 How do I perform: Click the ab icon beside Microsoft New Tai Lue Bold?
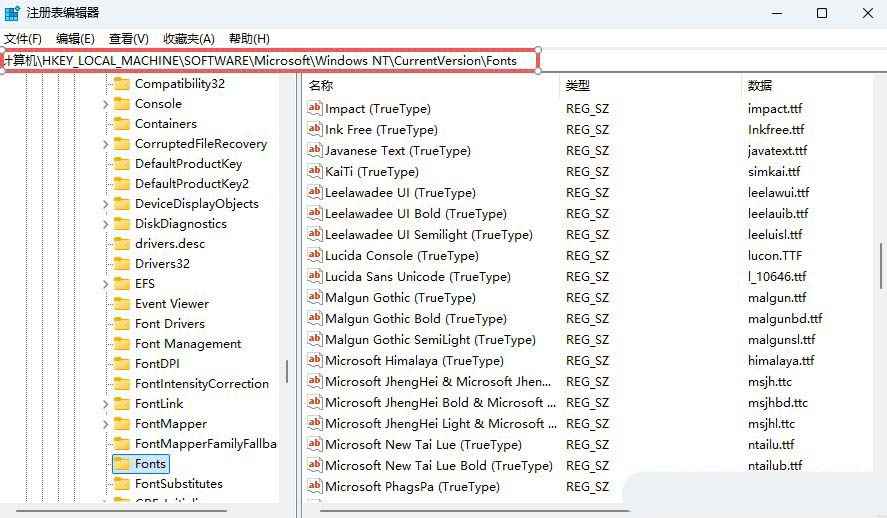point(315,464)
